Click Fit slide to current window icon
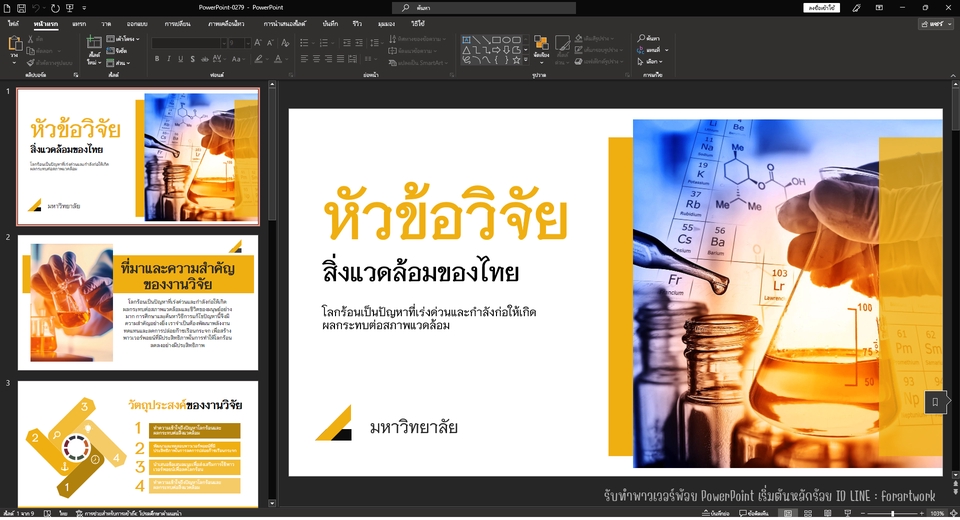Viewport: 960px width, 520px height. tap(953, 513)
